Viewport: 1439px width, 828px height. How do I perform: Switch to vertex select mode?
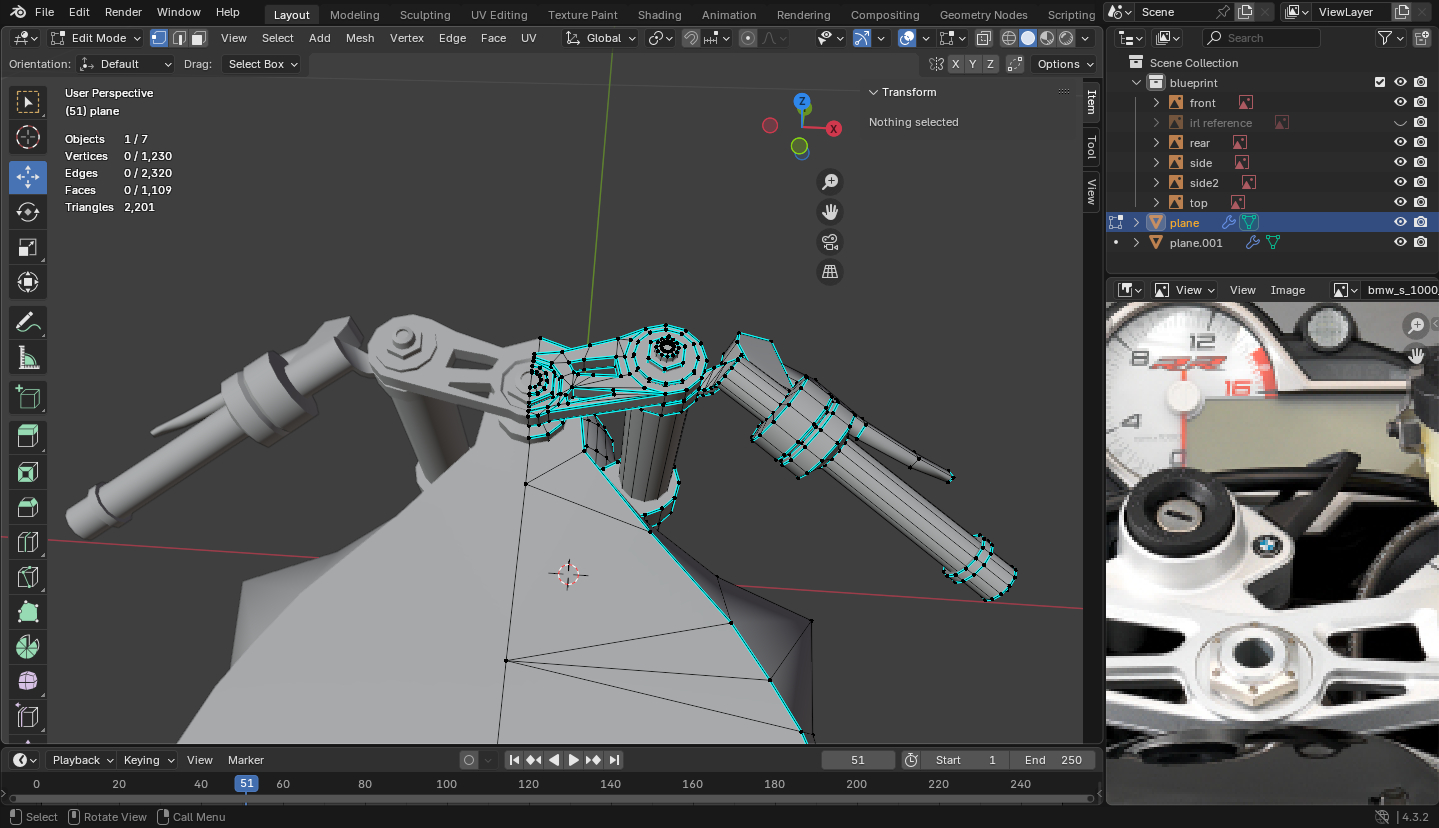click(159, 38)
